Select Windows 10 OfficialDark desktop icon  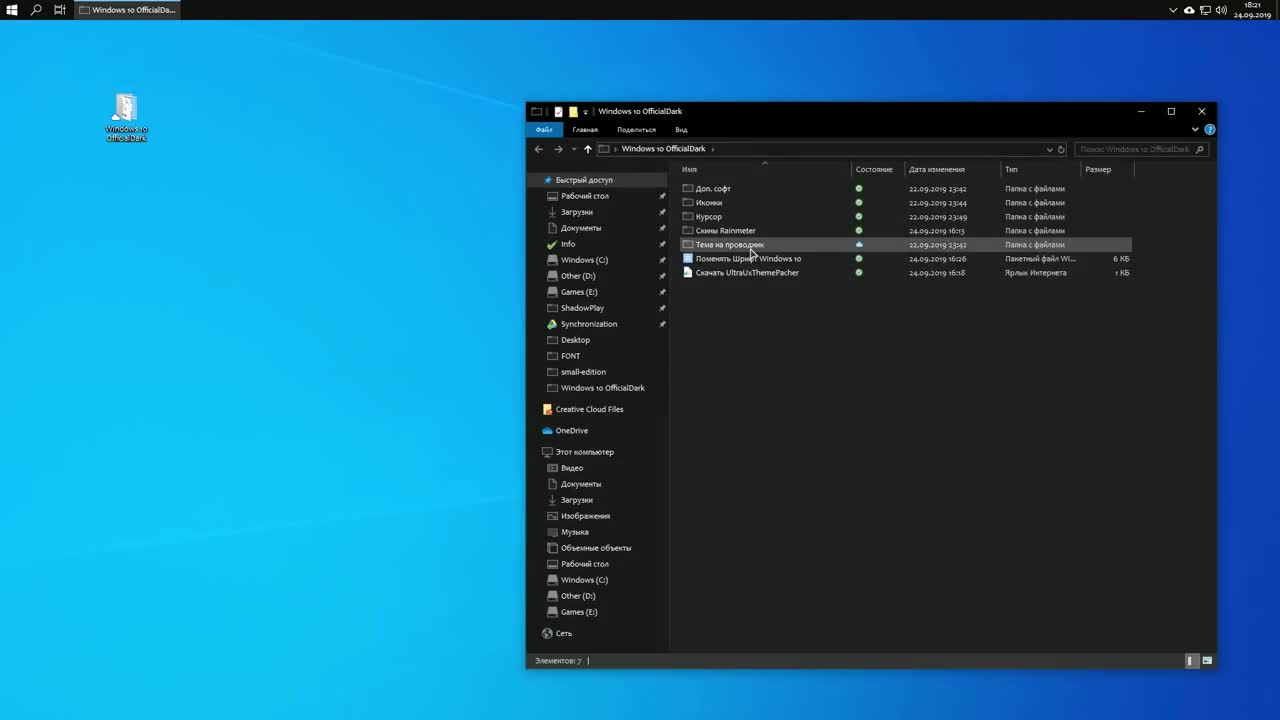click(126, 118)
